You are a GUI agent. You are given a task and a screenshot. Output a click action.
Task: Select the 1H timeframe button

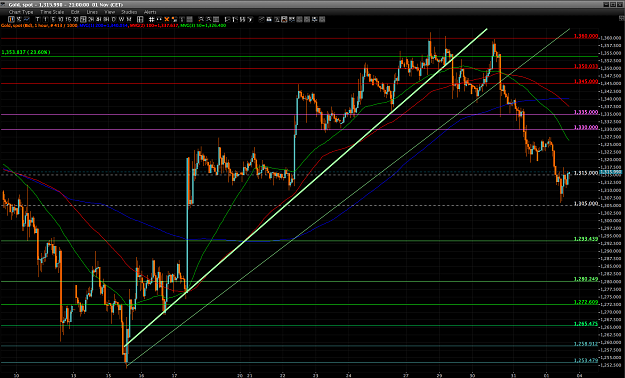tap(83, 19)
